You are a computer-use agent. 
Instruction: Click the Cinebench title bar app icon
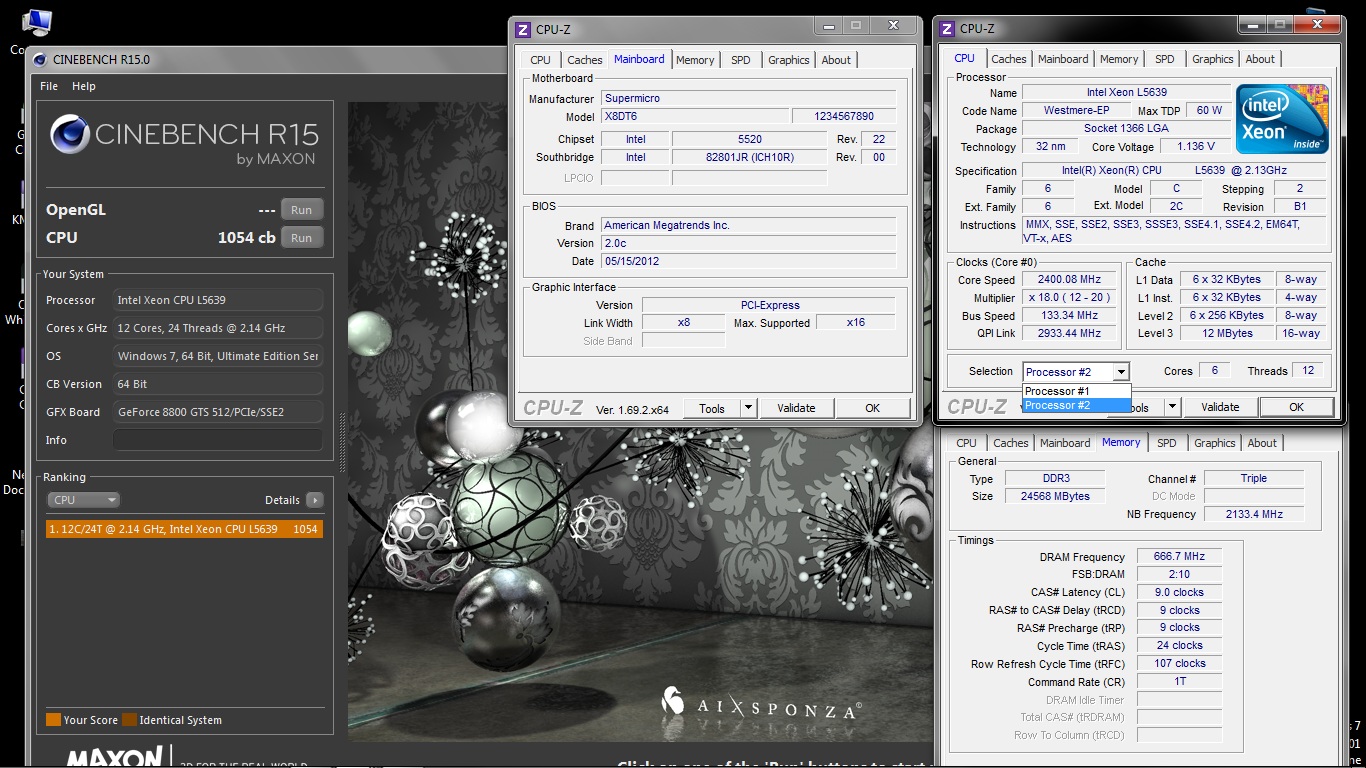click(40, 59)
